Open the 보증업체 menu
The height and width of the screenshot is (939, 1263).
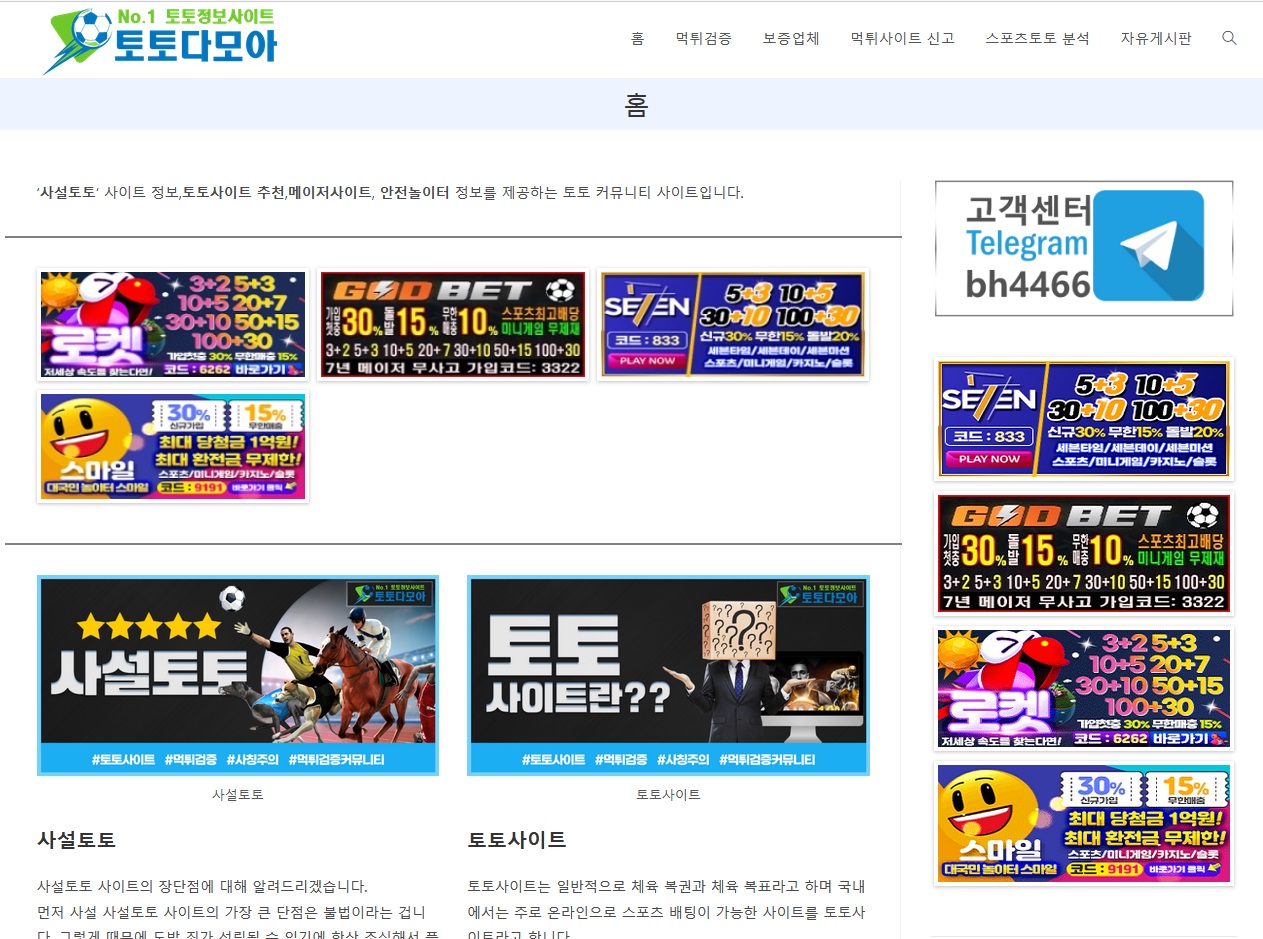pos(791,39)
